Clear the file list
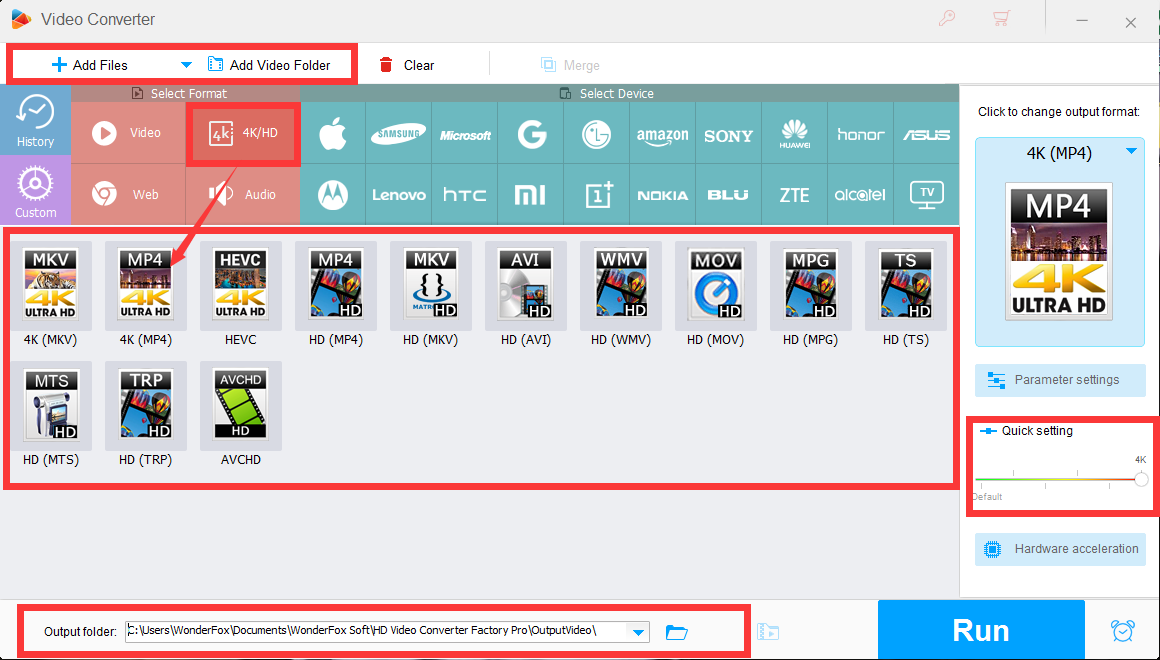This screenshot has width=1160, height=660. point(407,65)
